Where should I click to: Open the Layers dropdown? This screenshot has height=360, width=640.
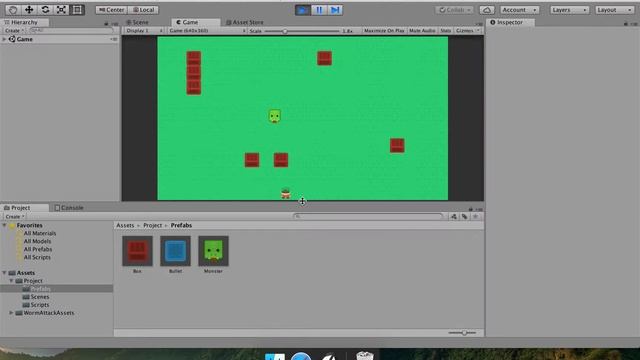click(569, 10)
